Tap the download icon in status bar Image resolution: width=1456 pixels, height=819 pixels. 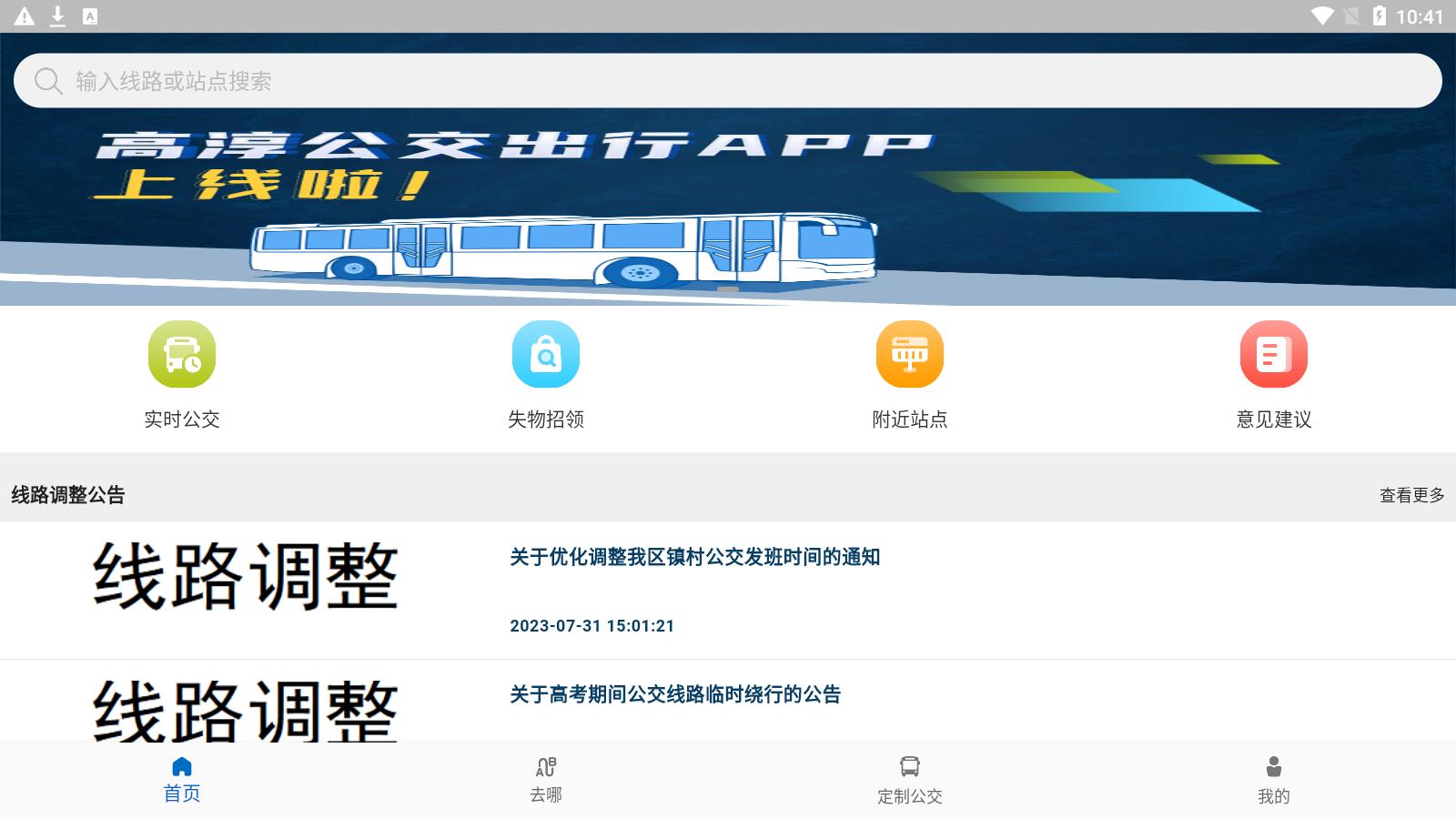point(57,16)
